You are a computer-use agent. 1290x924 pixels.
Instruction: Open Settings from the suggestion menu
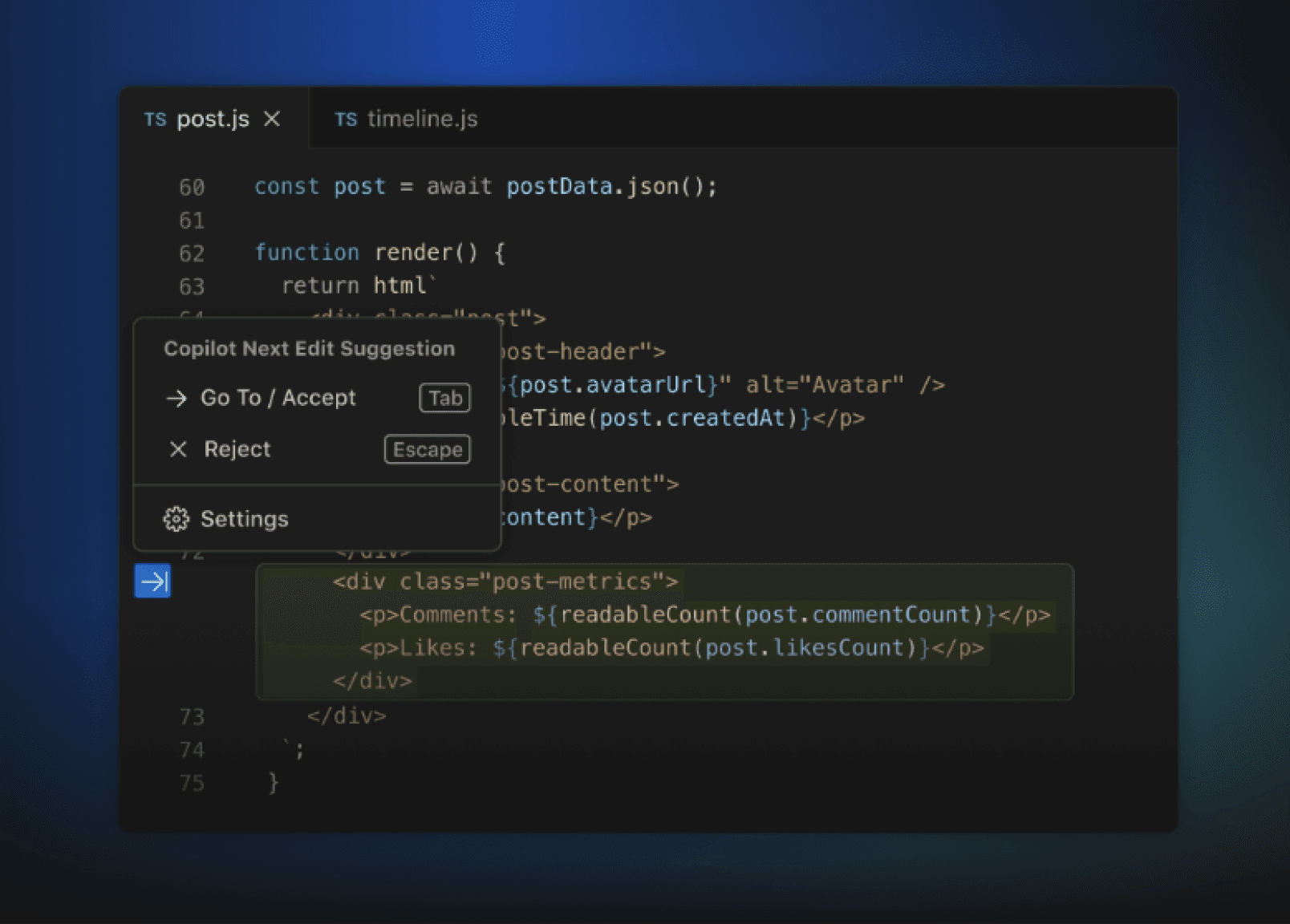tap(318, 519)
